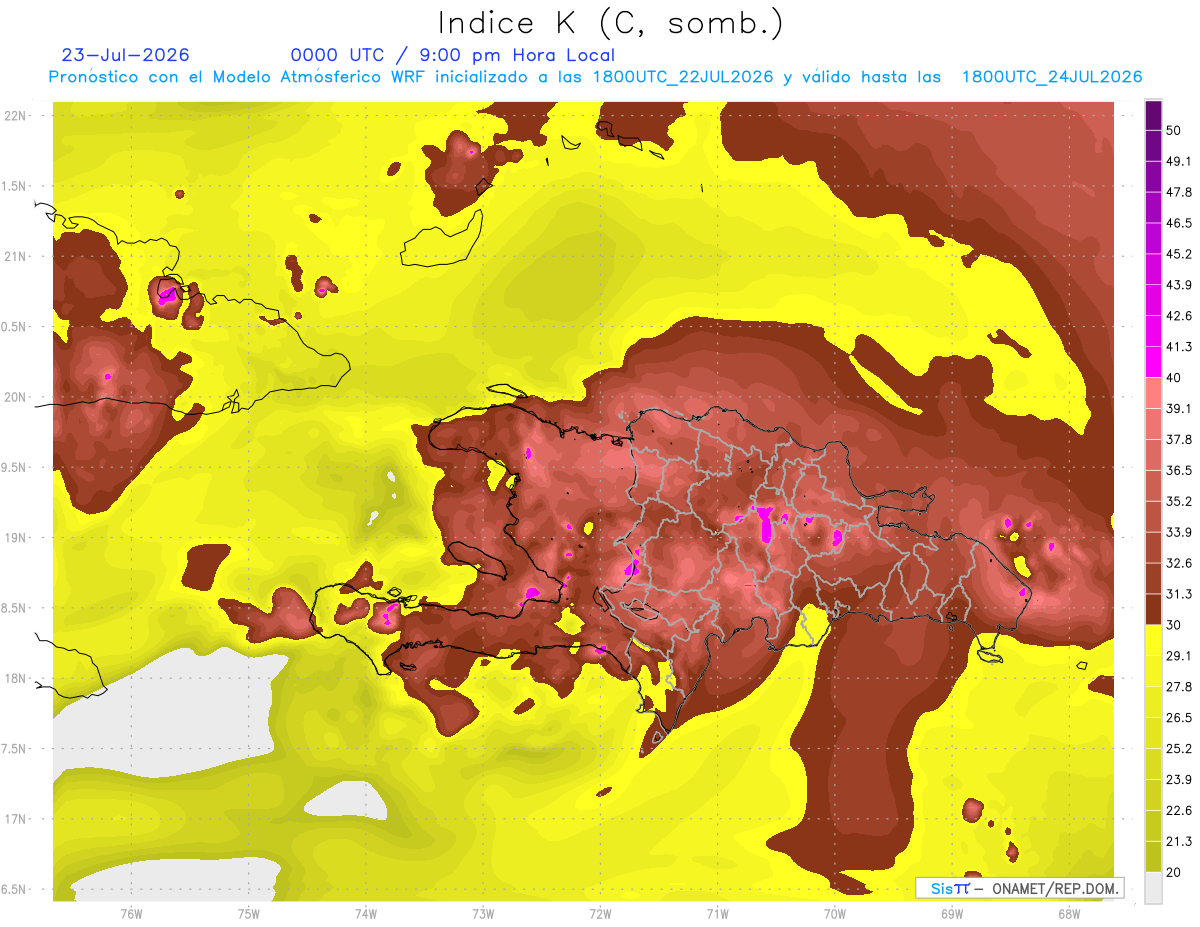Click the '70W' longitude label

[835, 914]
